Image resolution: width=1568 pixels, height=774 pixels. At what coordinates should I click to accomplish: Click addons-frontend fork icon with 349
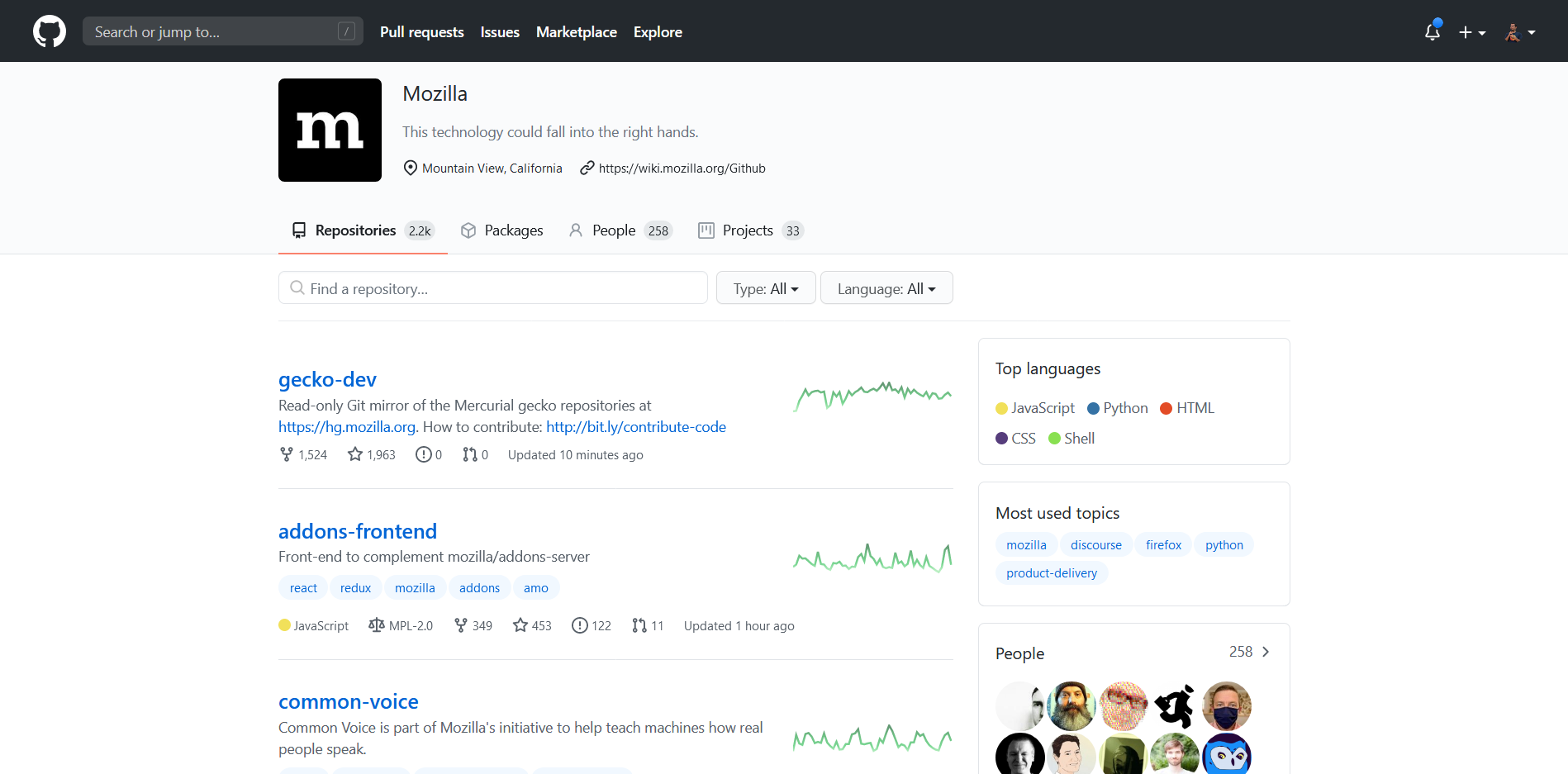[461, 625]
